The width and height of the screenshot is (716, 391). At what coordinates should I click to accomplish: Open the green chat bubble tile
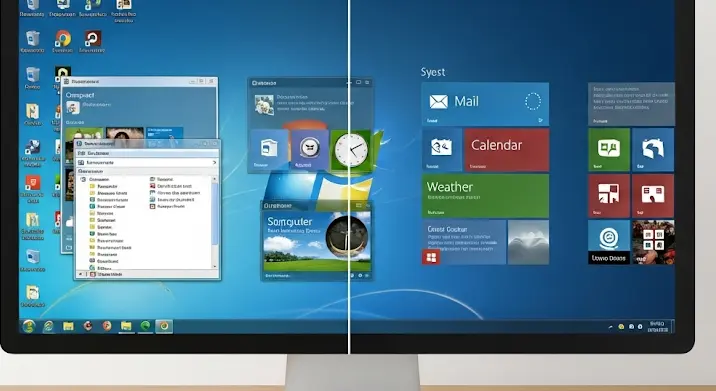click(609, 150)
